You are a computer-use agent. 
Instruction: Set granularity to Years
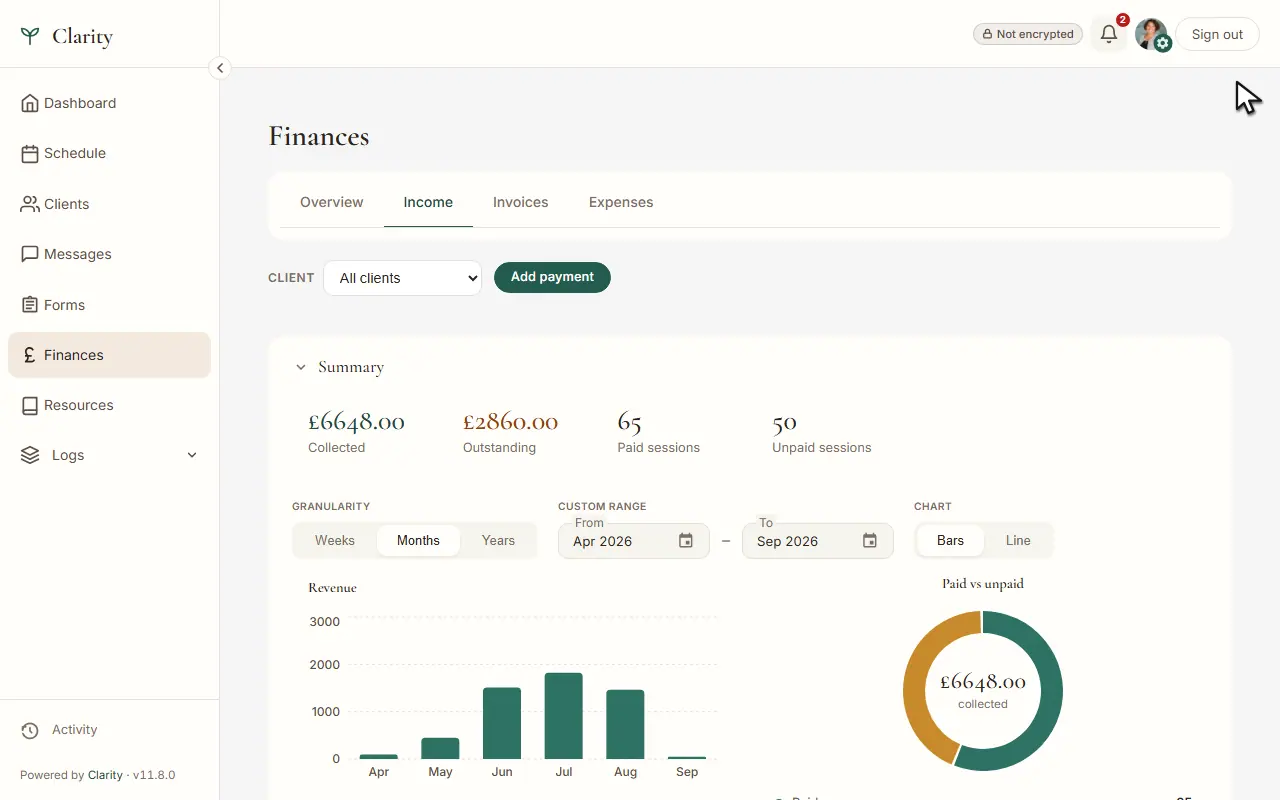pyautogui.click(x=498, y=541)
